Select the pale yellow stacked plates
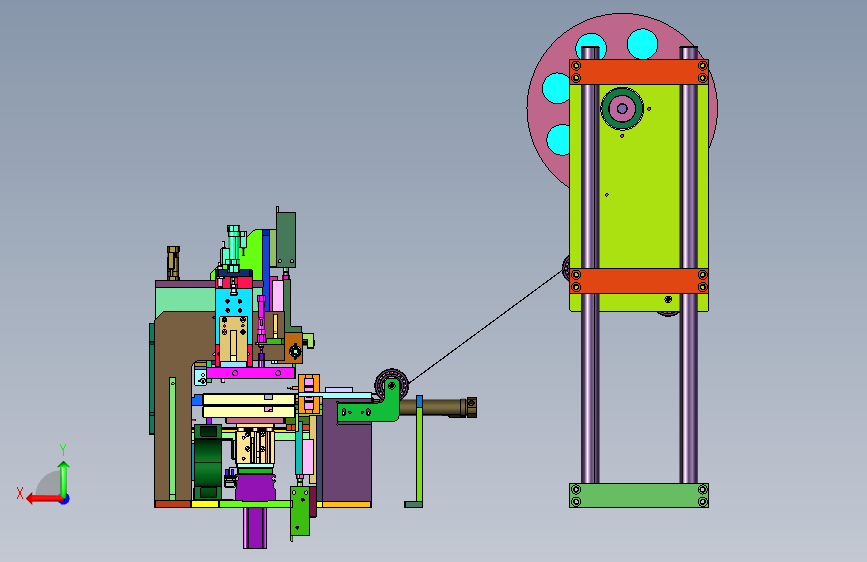Viewport: 867px width, 562px height. [249, 406]
